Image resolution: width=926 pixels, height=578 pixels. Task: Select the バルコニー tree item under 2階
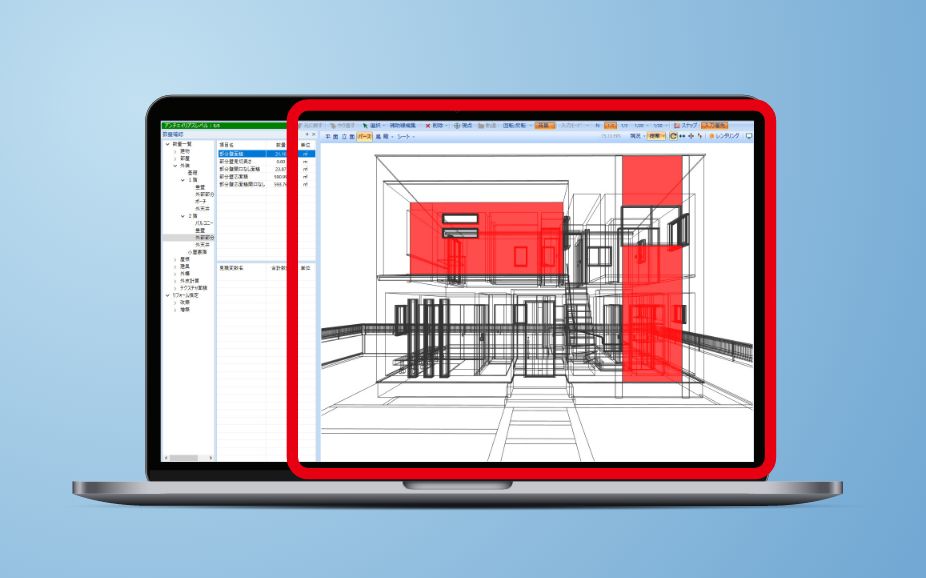(205, 222)
